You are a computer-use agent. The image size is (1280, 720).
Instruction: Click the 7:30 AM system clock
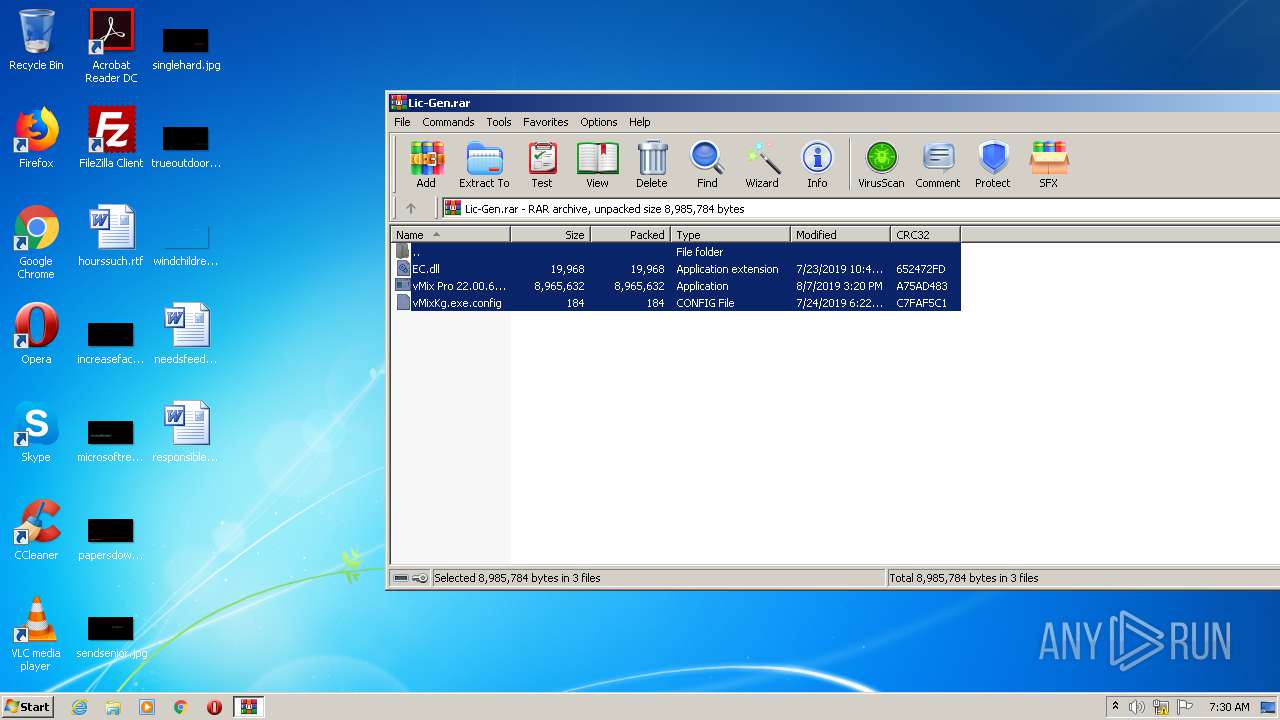click(1229, 707)
